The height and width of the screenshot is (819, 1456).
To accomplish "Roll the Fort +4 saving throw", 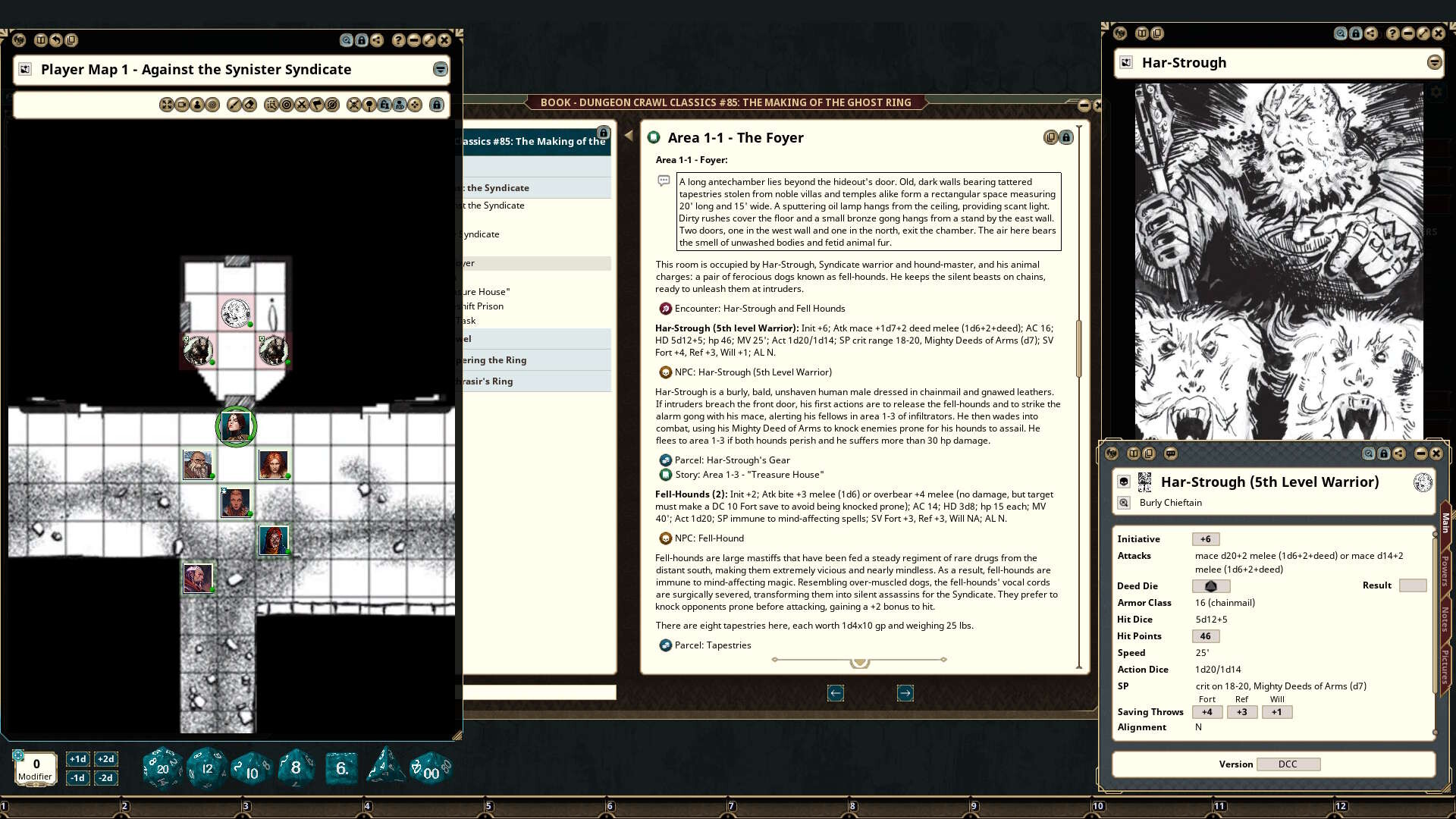I will [1207, 712].
